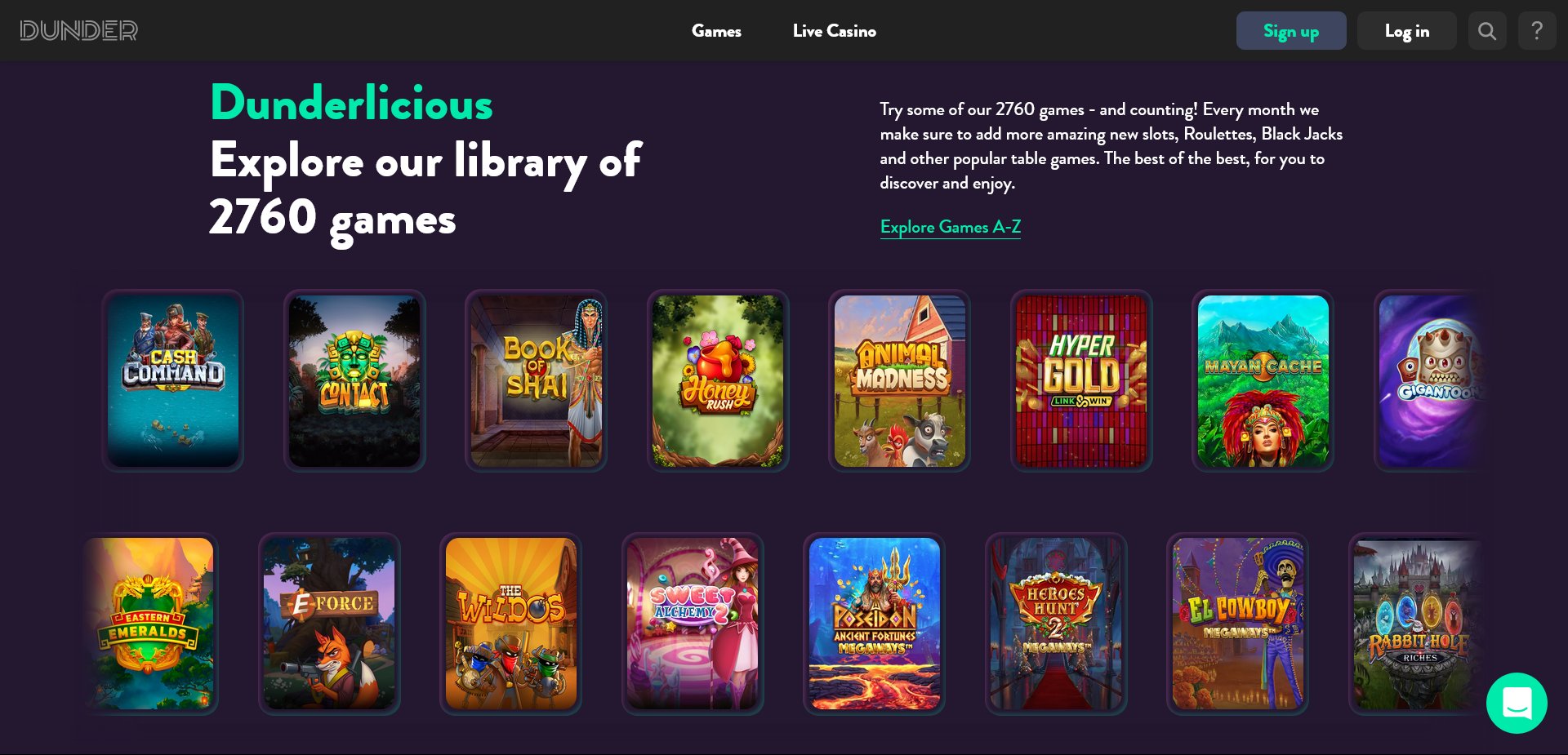Select the Honey Rush game thumbnail

718,380
